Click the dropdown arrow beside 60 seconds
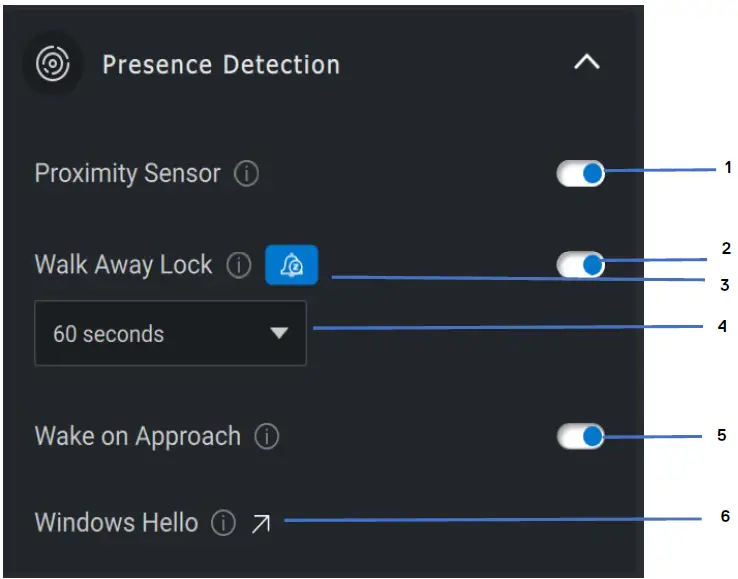Viewport: 738px width, 579px height. click(x=279, y=334)
